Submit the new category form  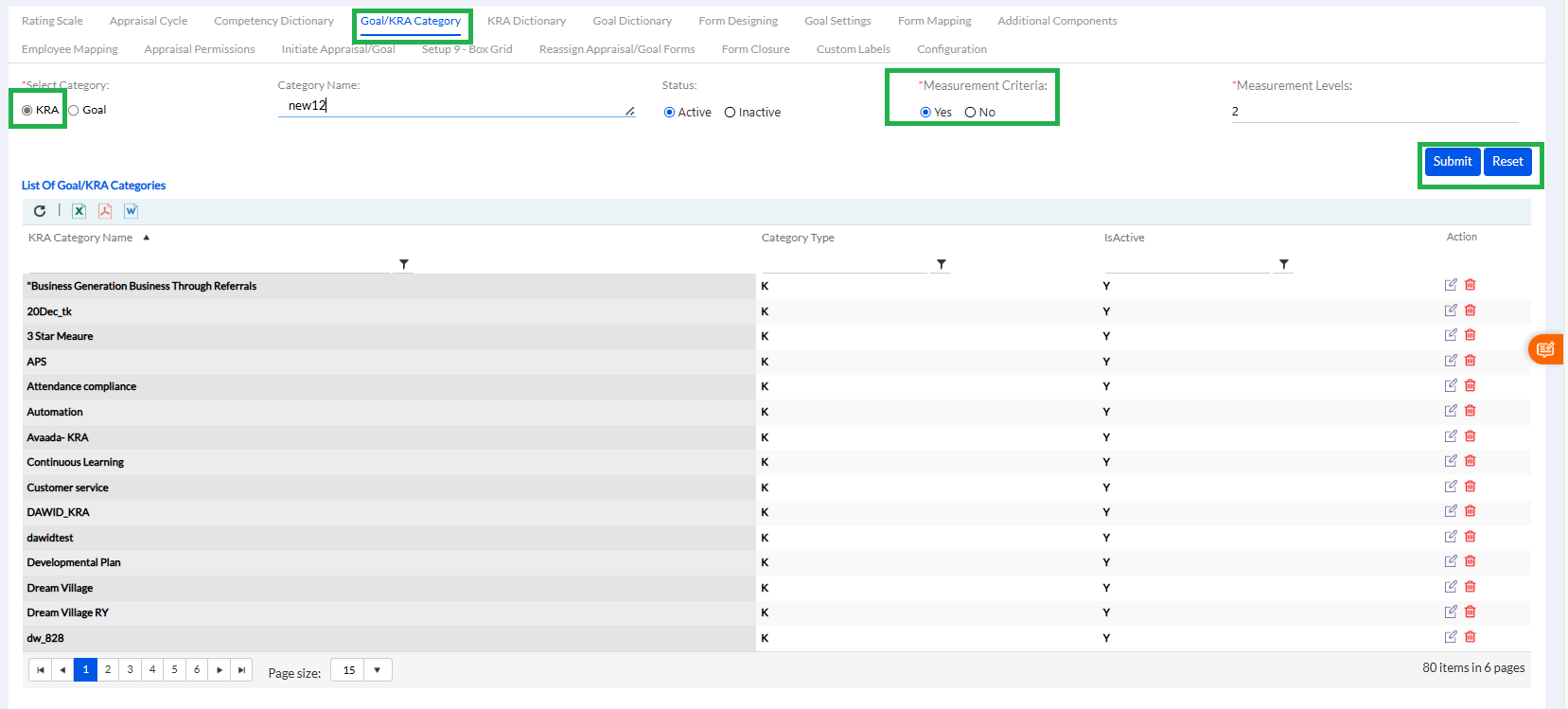[1452, 162]
